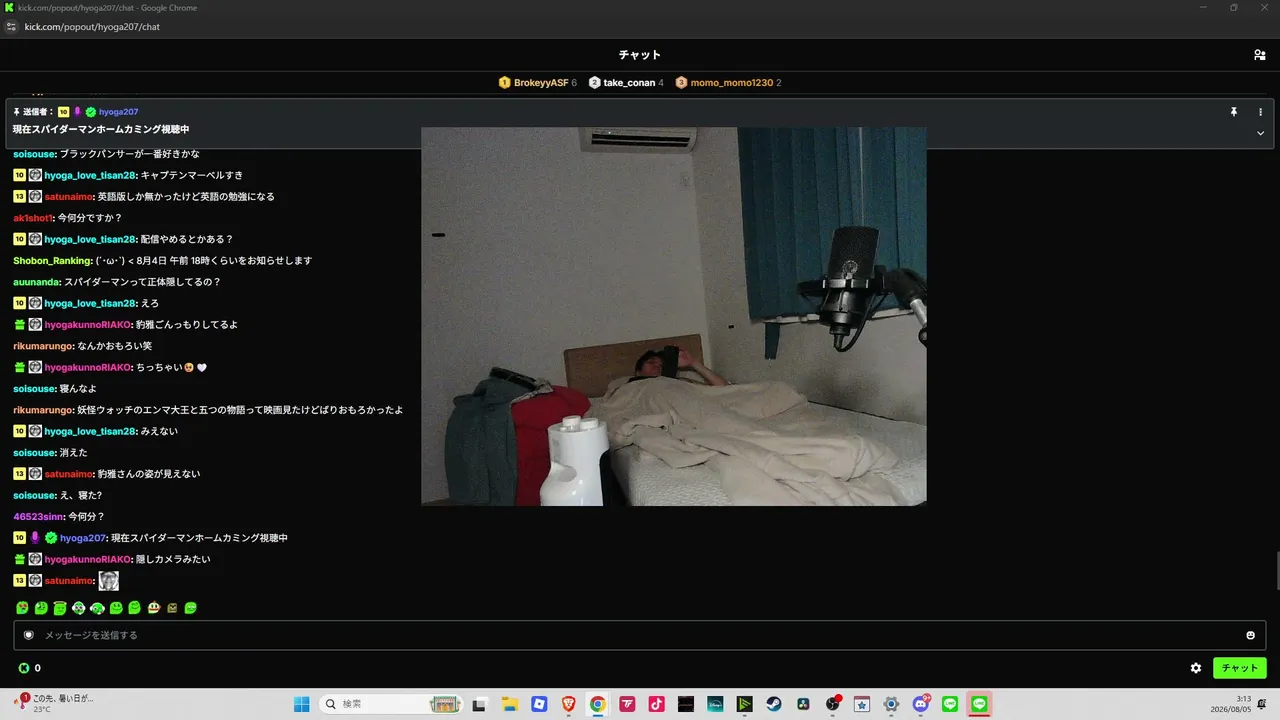
Task: Insert the orange-hat smiling emote
Action: pos(153,608)
